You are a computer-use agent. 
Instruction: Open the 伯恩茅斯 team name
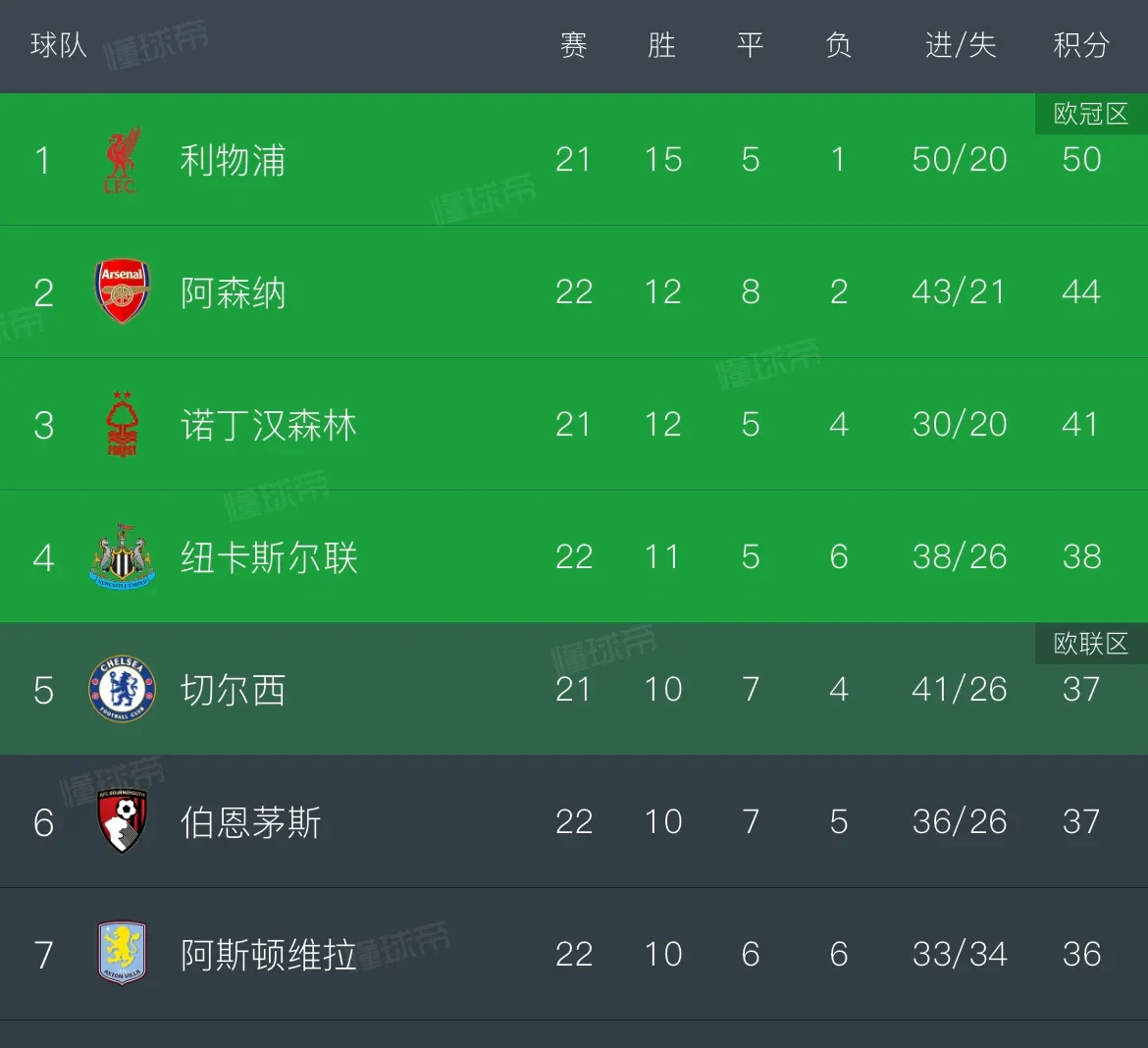250,822
